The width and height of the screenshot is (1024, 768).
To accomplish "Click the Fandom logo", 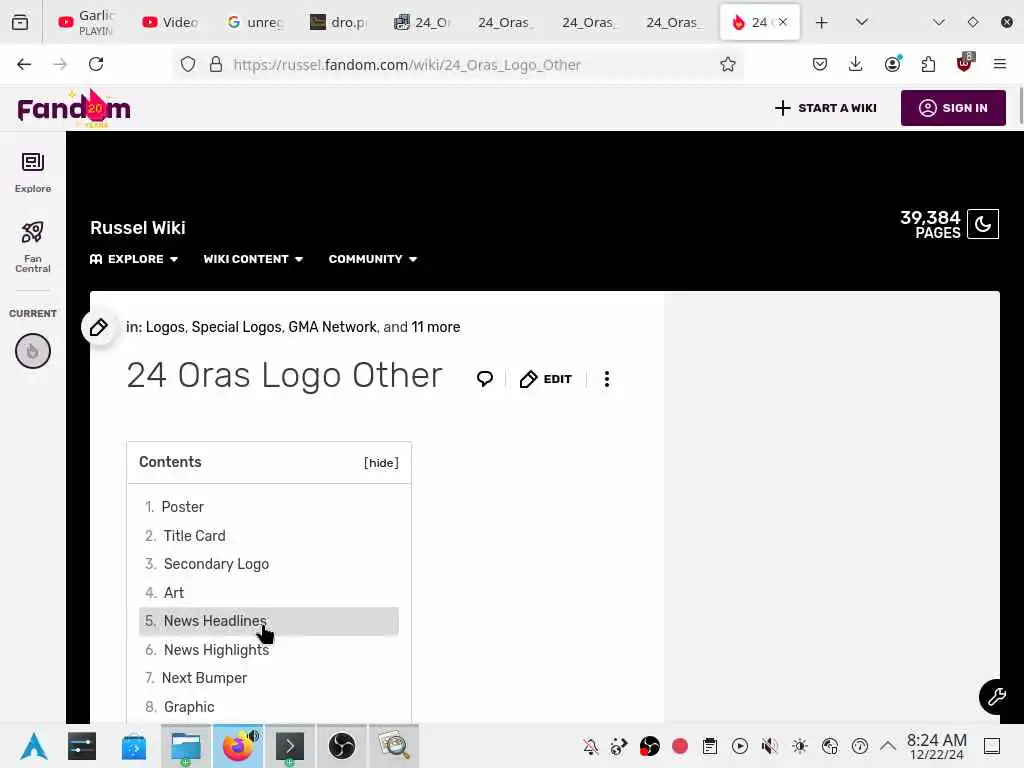I will (x=74, y=108).
